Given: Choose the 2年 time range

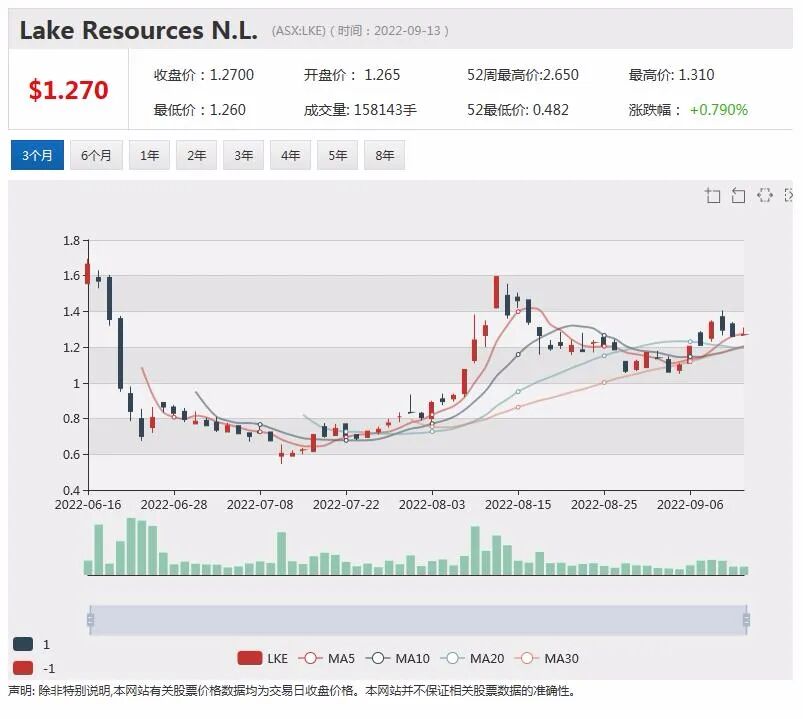Looking at the screenshot, I should pos(197,155).
